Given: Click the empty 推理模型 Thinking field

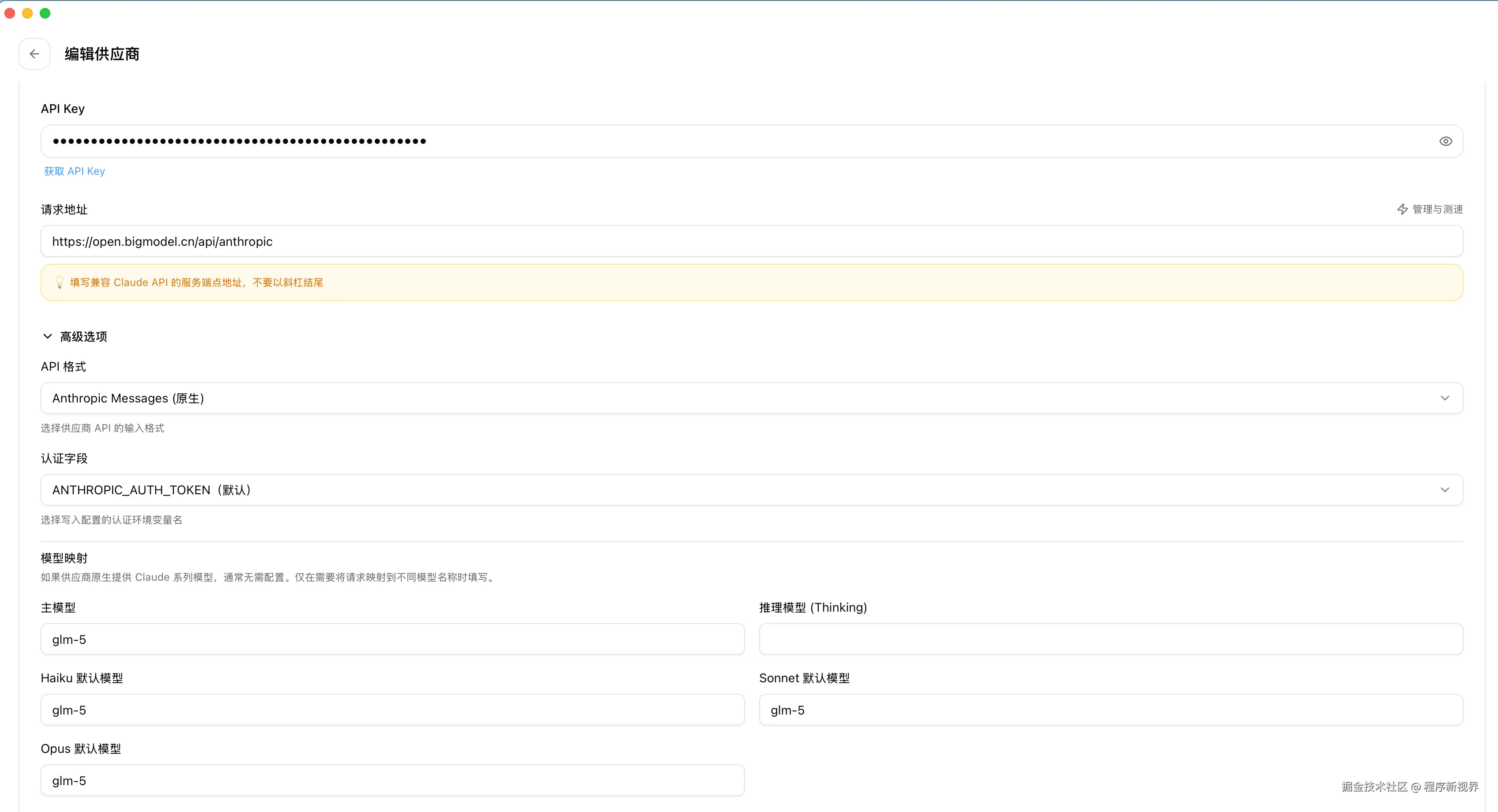Looking at the screenshot, I should pyautogui.click(x=1111, y=639).
